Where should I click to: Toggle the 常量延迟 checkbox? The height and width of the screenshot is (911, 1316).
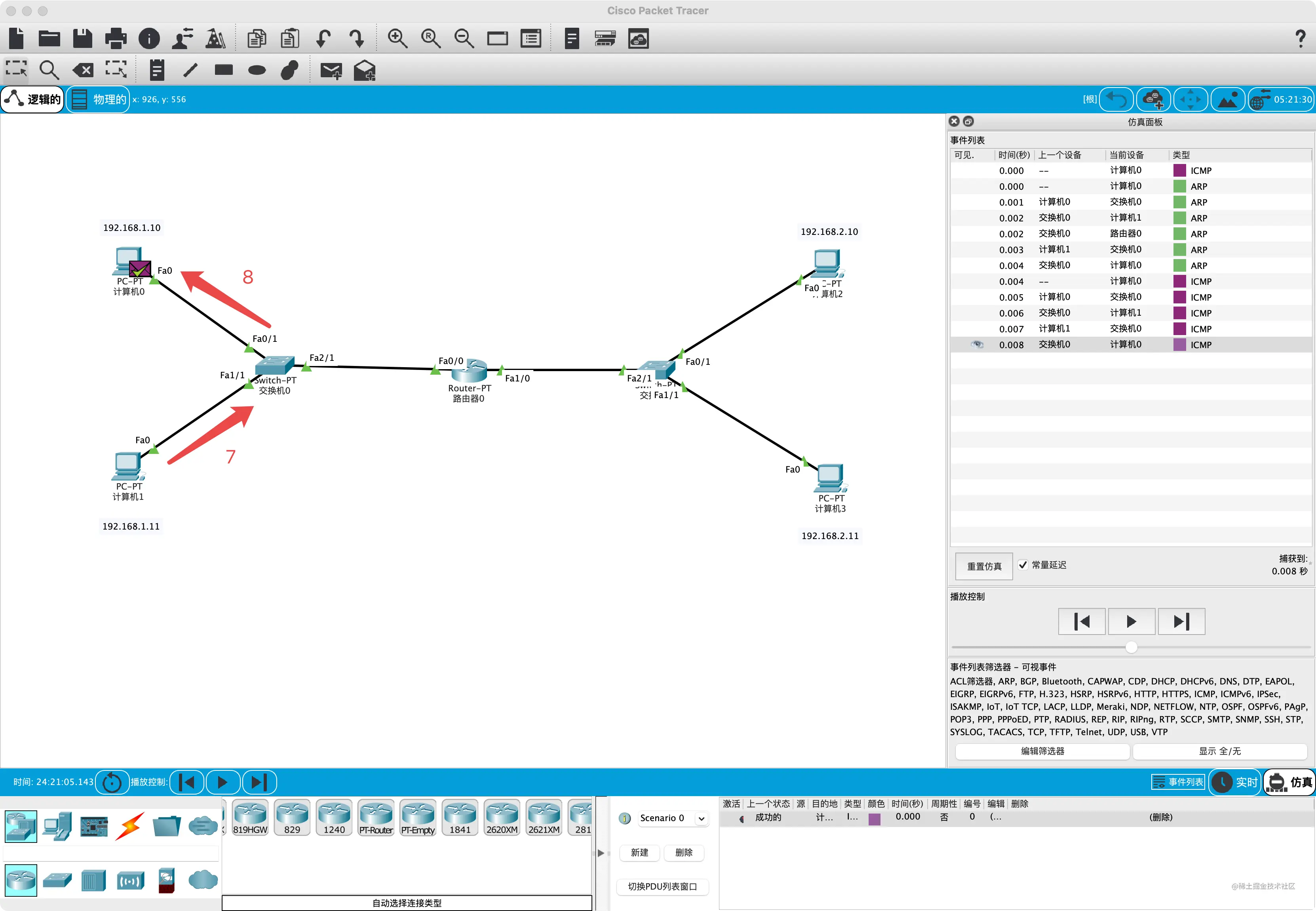point(1023,564)
